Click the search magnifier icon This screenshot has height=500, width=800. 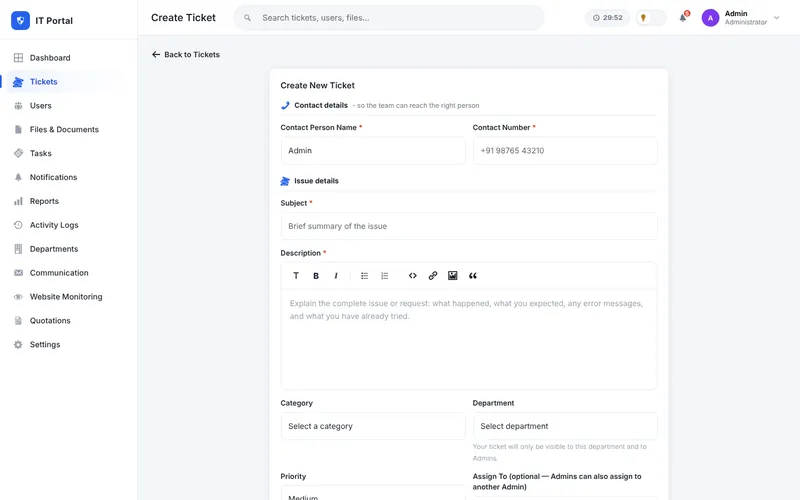247,18
